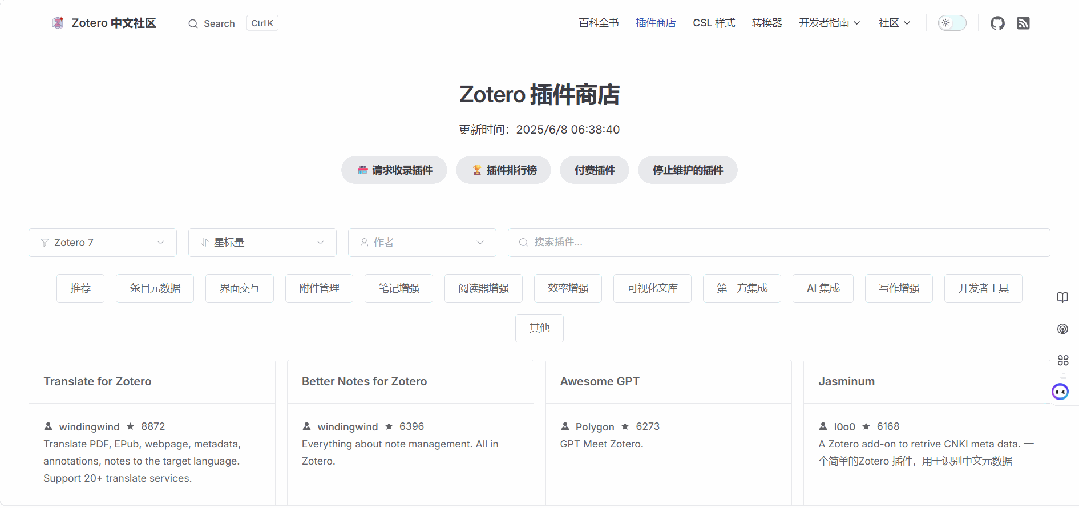Open the purple chatbot face icon
This screenshot has width=1079, height=508.
pyautogui.click(x=1060, y=392)
